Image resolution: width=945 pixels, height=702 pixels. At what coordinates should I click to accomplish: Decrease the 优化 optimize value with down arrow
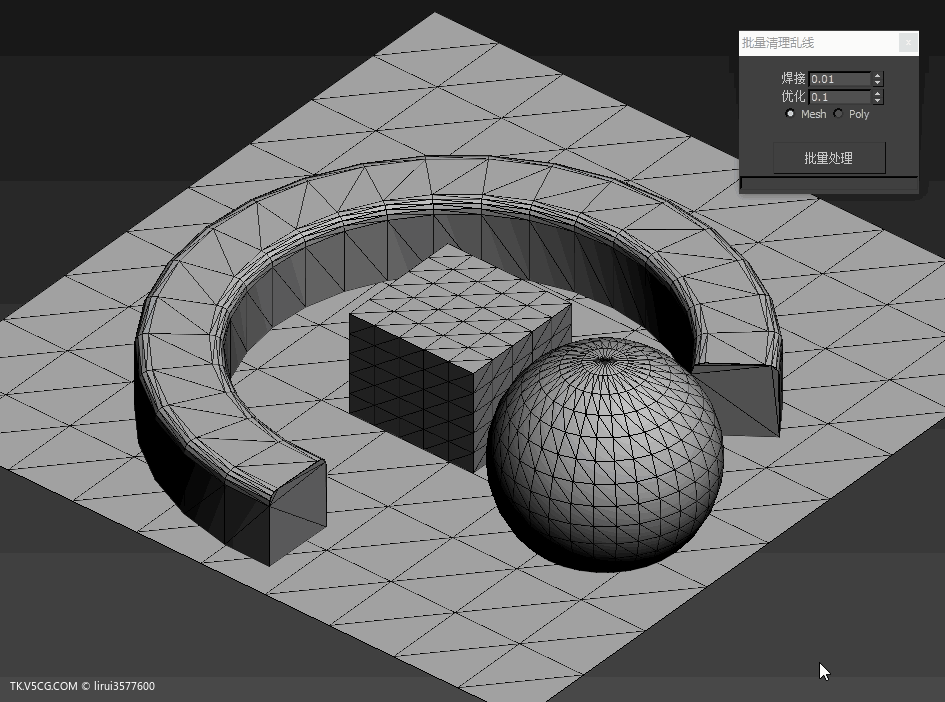click(x=878, y=101)
